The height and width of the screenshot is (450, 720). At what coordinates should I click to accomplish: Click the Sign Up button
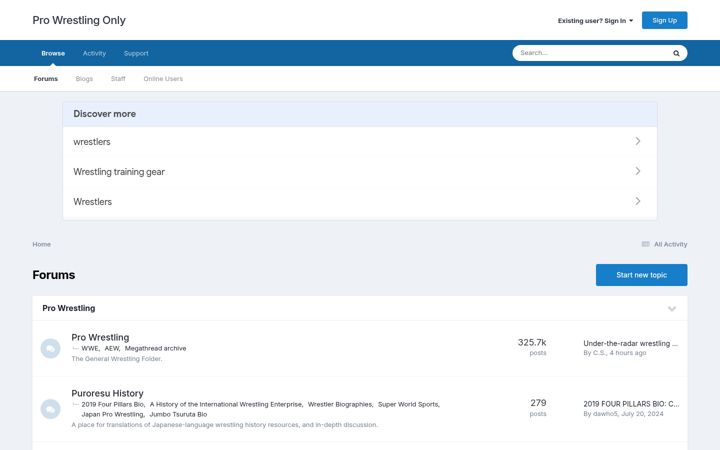pos(664,20)
